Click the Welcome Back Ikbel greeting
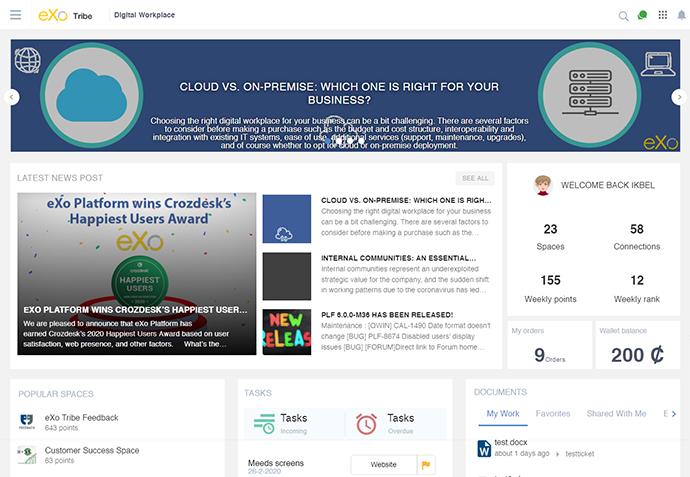This screenshot has height=477, width=690. tap(607, 185)
